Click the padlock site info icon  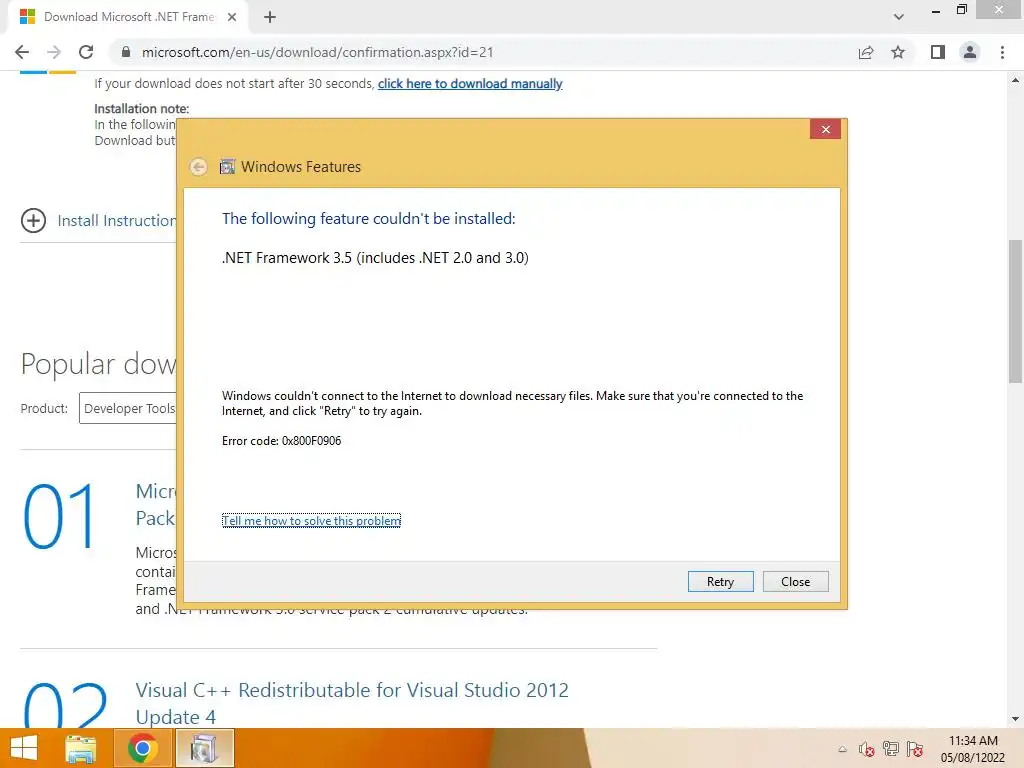click(126, 52)
